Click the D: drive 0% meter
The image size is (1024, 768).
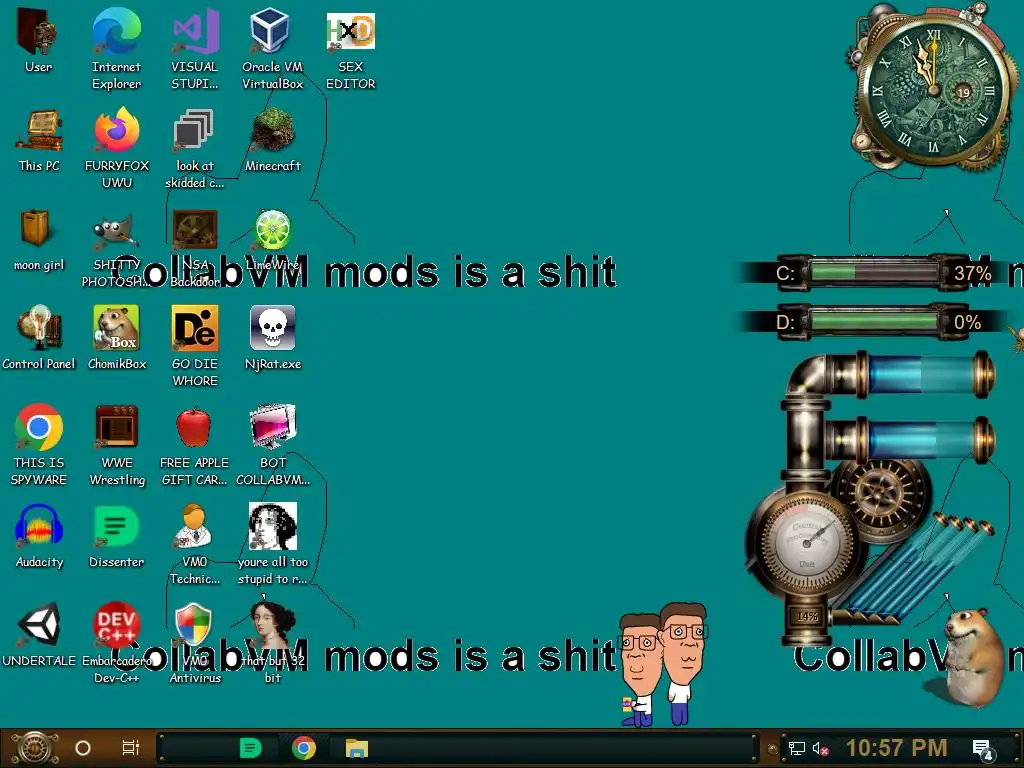[x=875, y=322]
